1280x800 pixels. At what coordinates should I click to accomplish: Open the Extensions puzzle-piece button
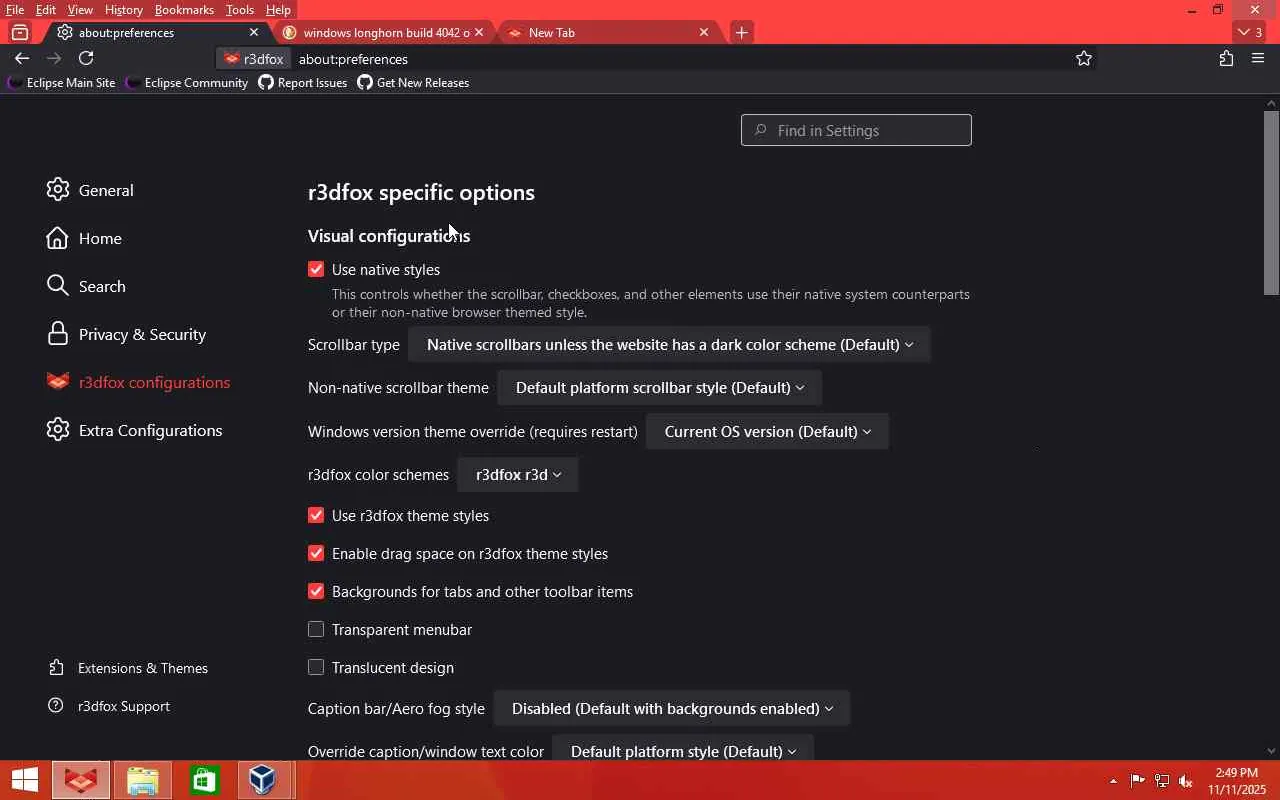tap(1226, 59)
